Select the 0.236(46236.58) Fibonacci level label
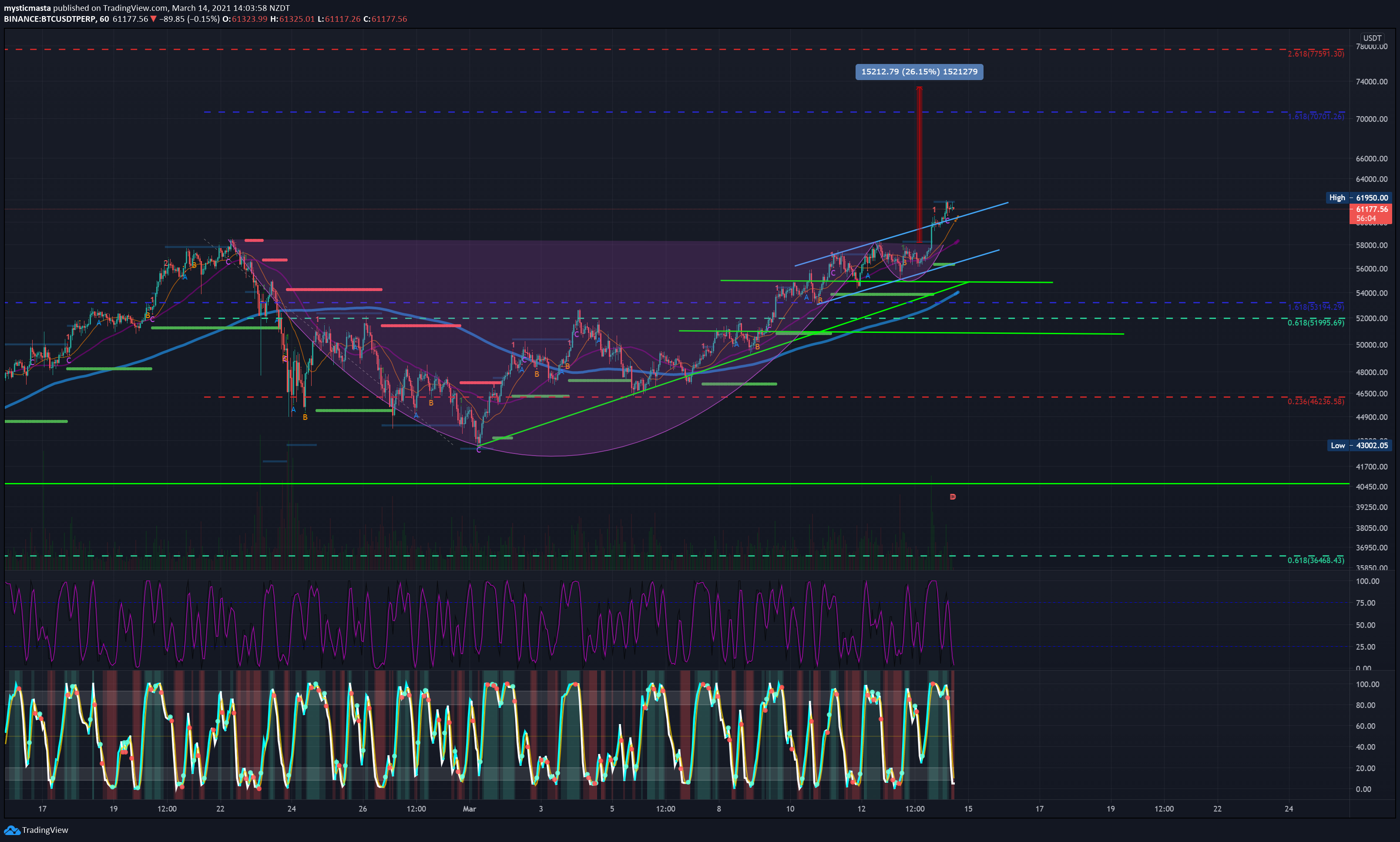Screen dimensions: 1400x842 coord(1316,401)
